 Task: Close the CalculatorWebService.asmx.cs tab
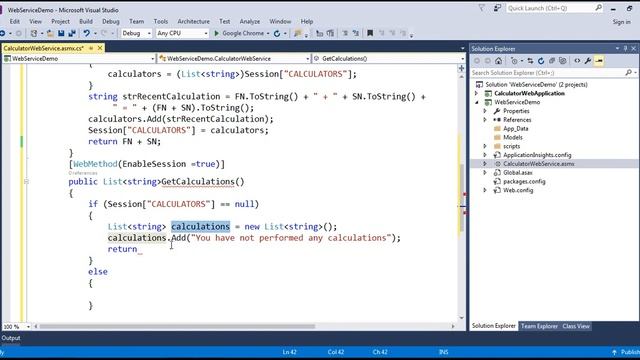[x=100, y=48]
